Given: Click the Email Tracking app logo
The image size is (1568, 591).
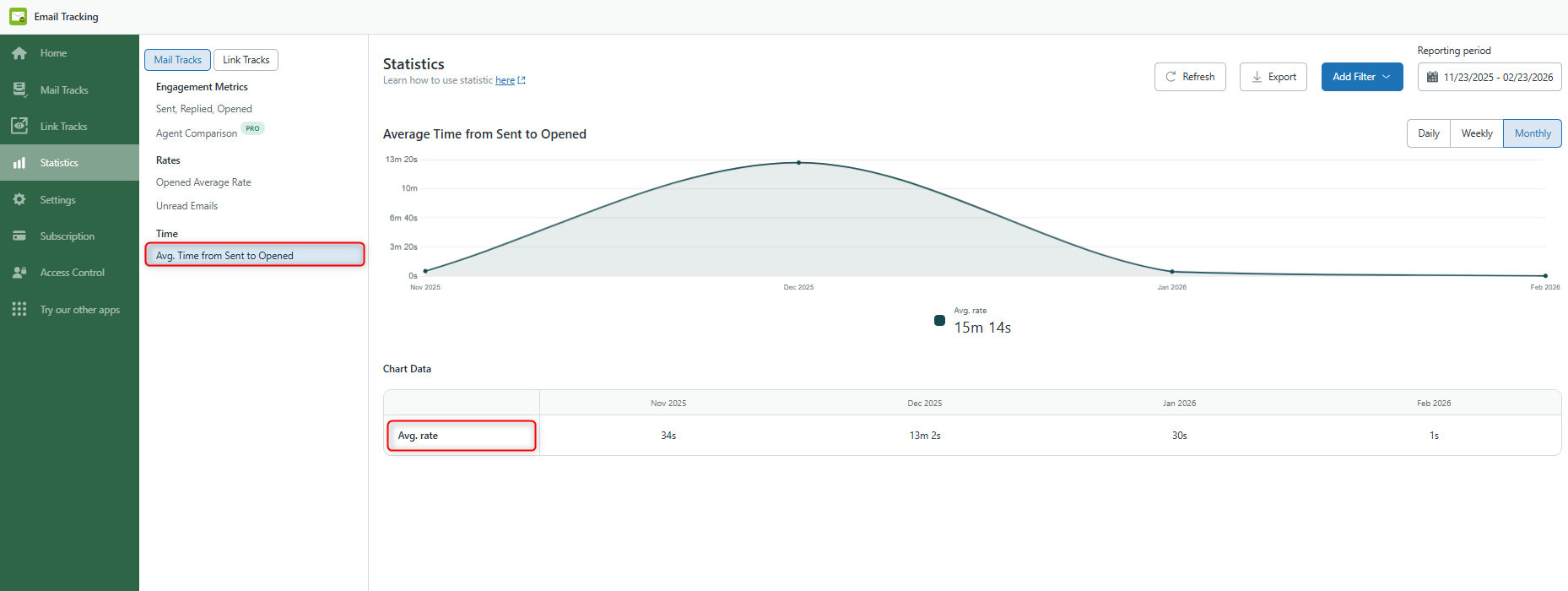Looking at the screenshot, I should click(18, 17).
